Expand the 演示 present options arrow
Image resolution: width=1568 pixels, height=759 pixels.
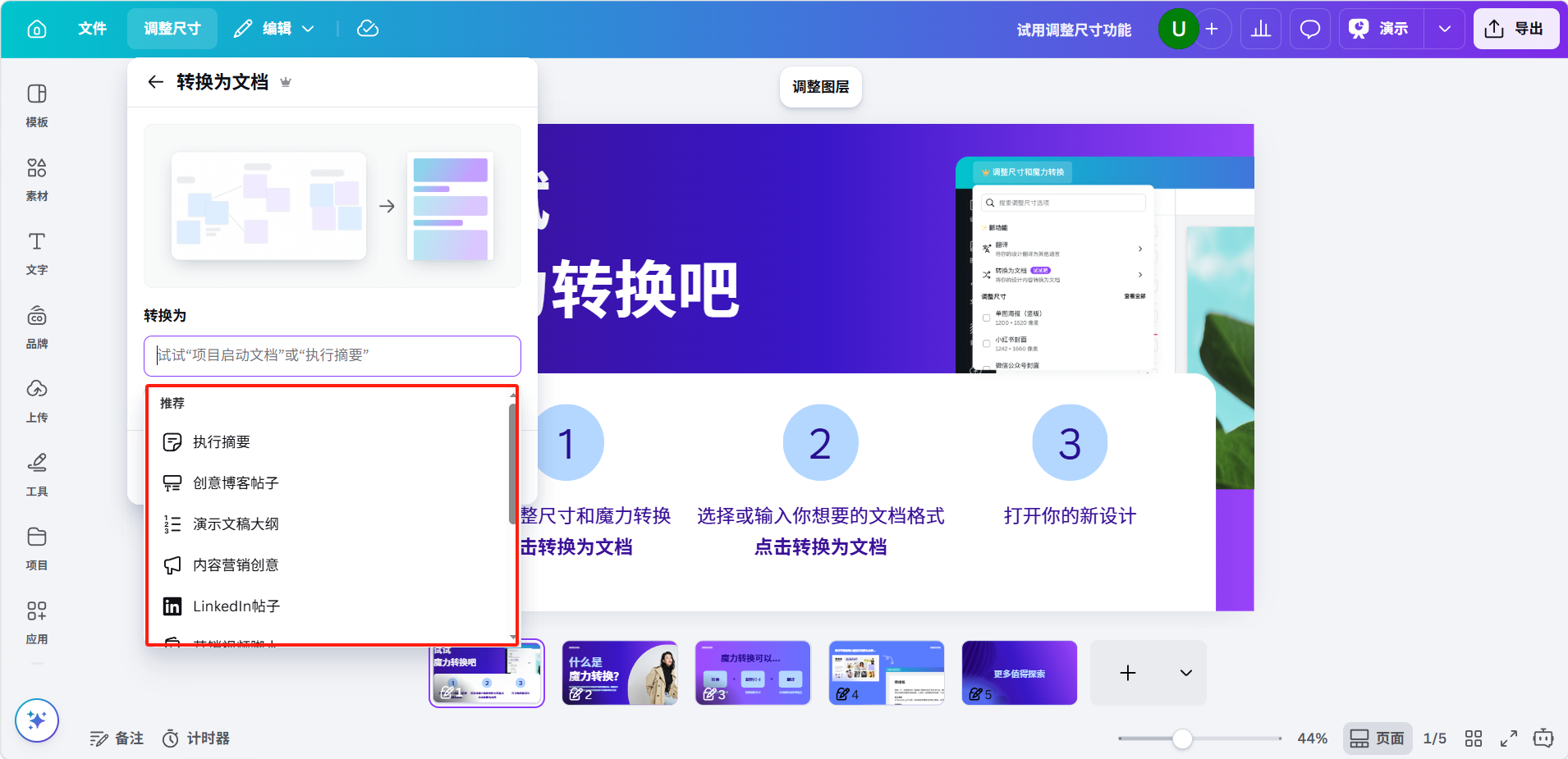(x=1444, y=30)
